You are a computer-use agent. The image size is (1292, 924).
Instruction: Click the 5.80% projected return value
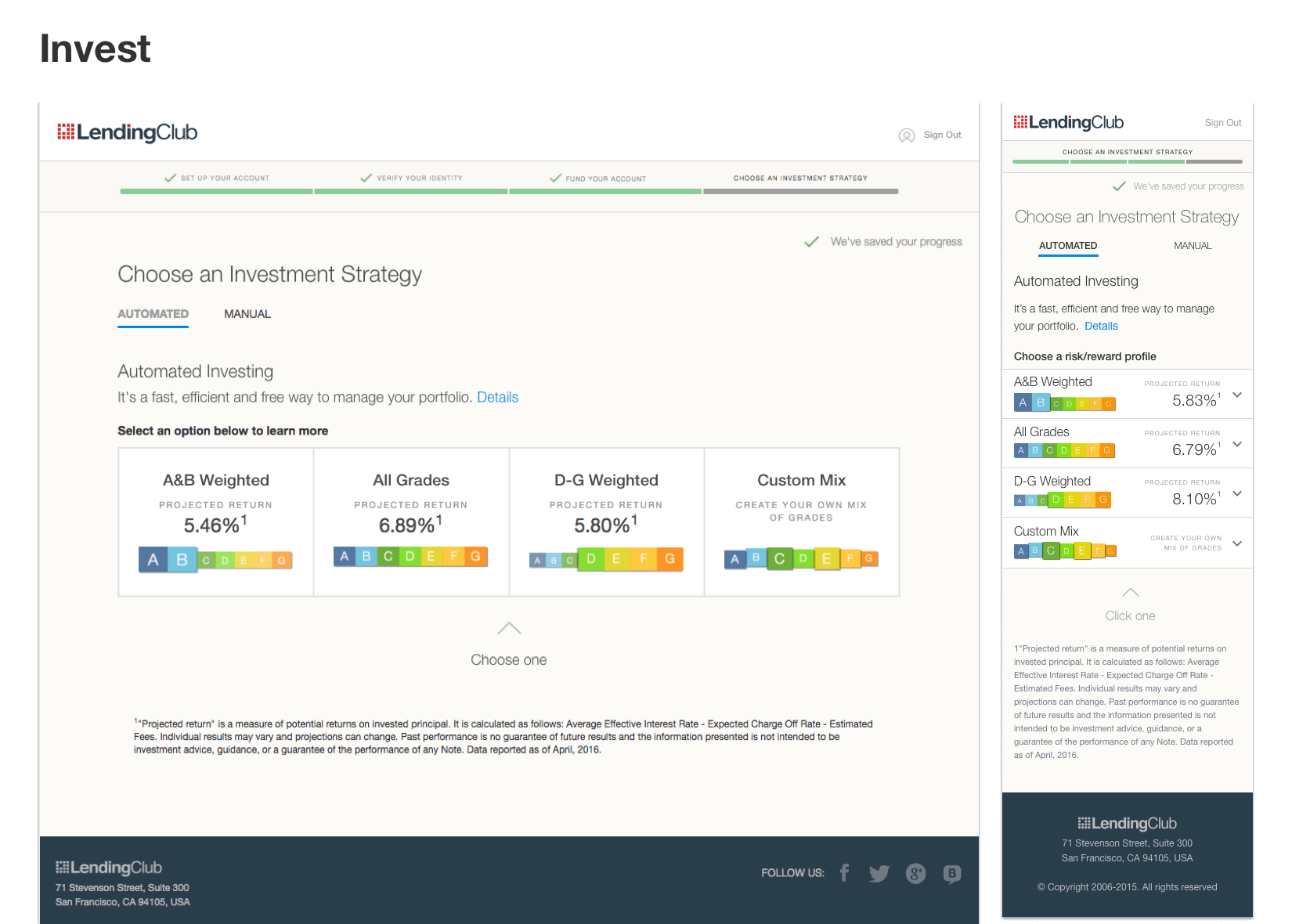point(605,524)
